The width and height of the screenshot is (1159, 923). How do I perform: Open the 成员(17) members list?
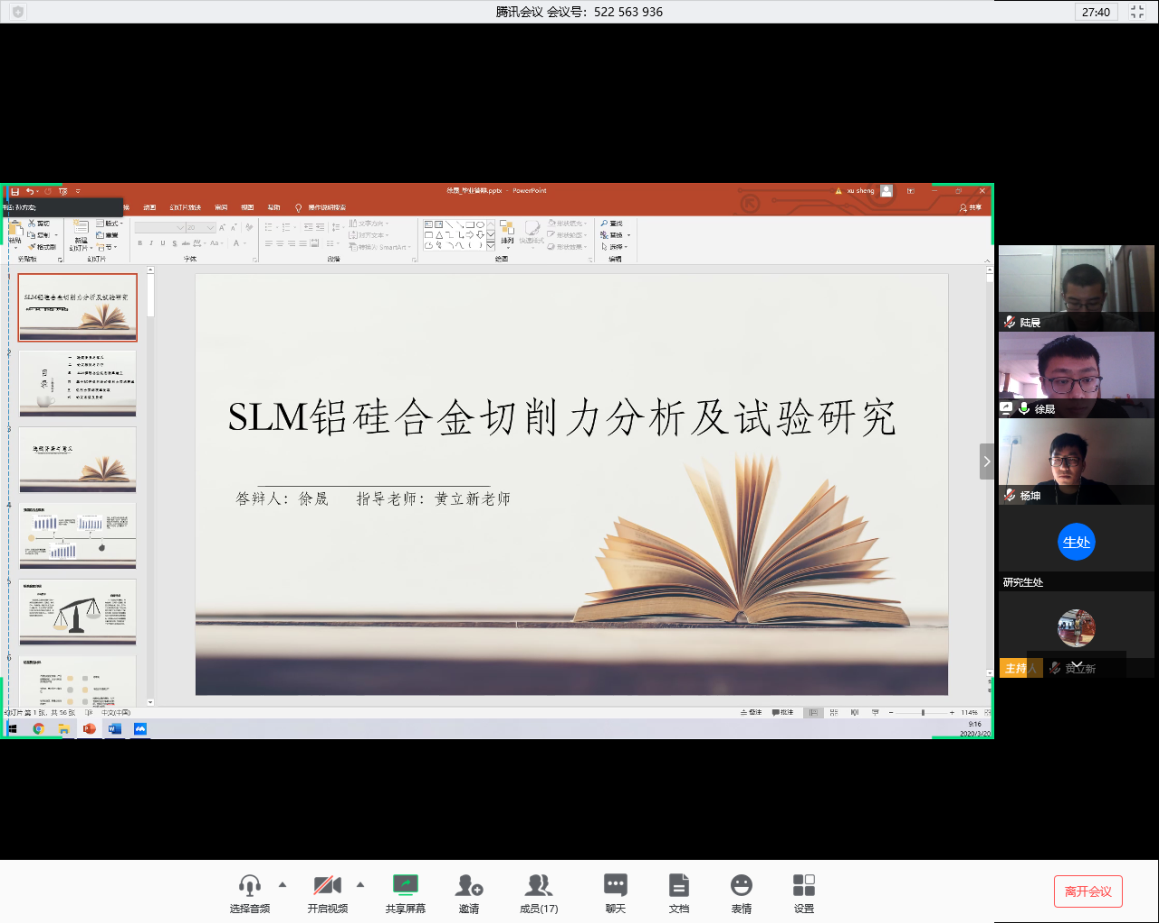(x=538, y=893)
